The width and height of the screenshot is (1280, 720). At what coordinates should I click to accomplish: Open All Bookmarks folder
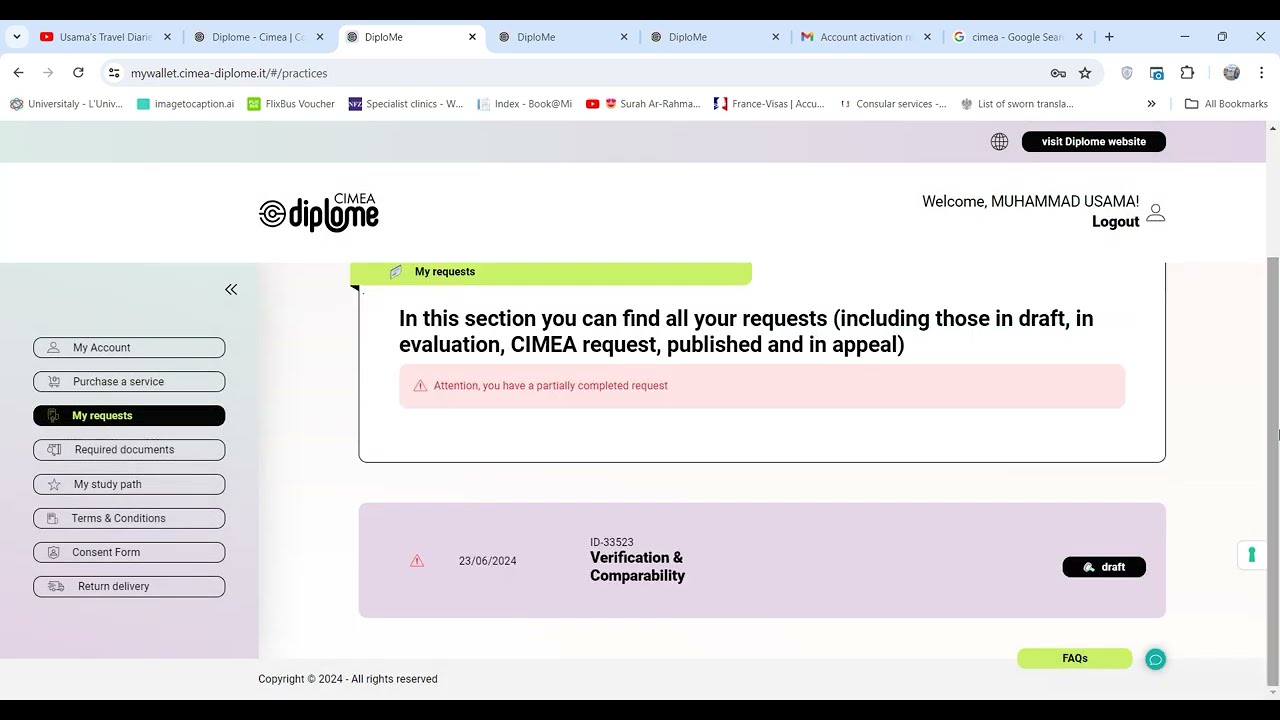tap(1226, 104)
